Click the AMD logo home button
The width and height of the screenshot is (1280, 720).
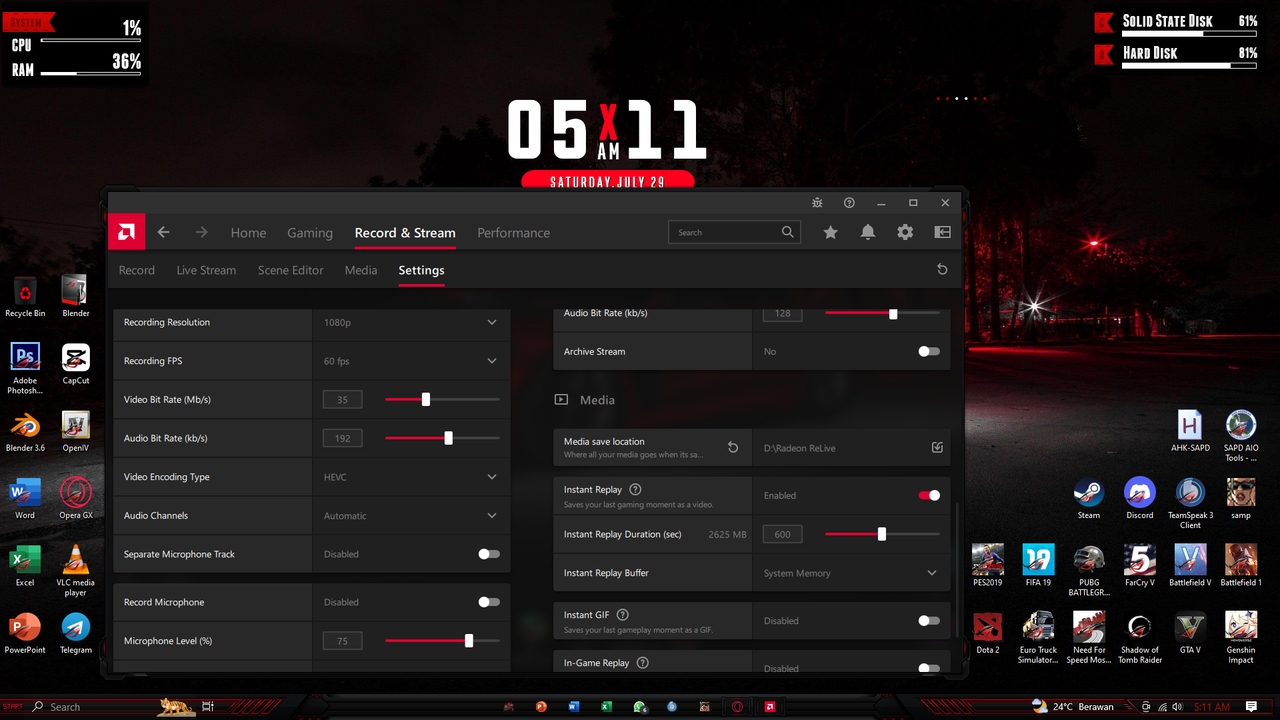127,232
